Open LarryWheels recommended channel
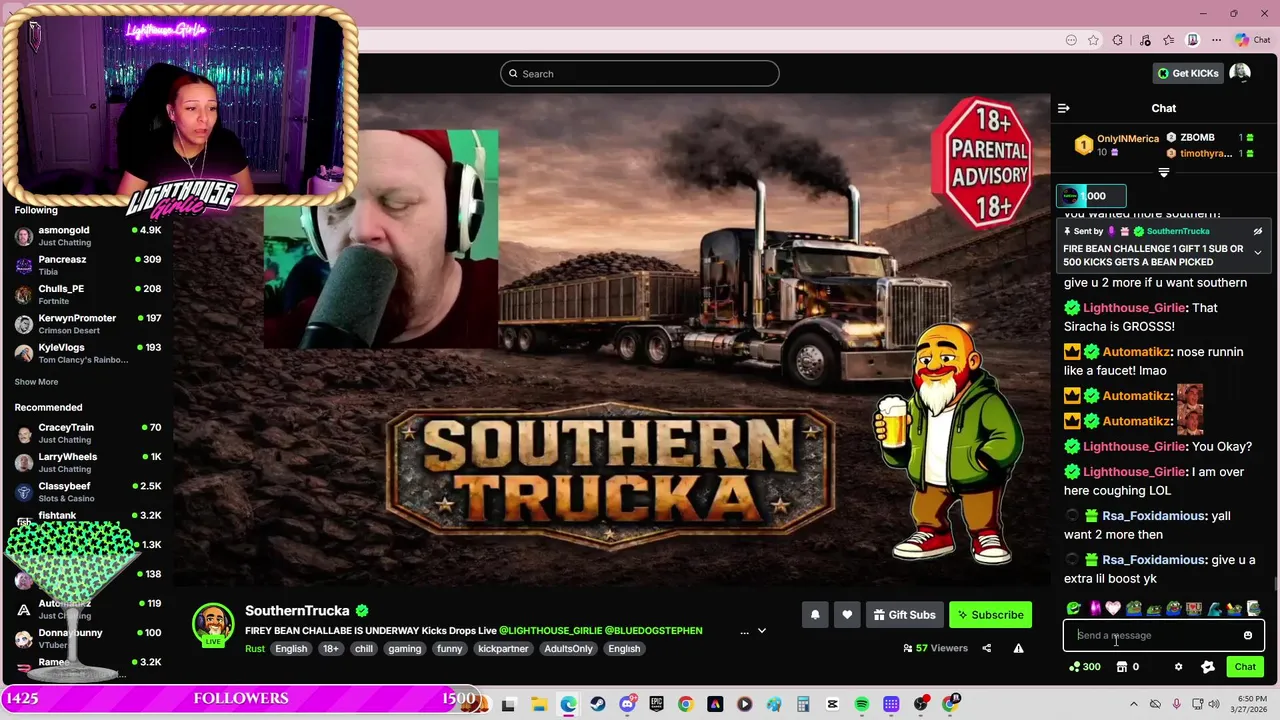1280x720 pixels. [x=88, y=462]
